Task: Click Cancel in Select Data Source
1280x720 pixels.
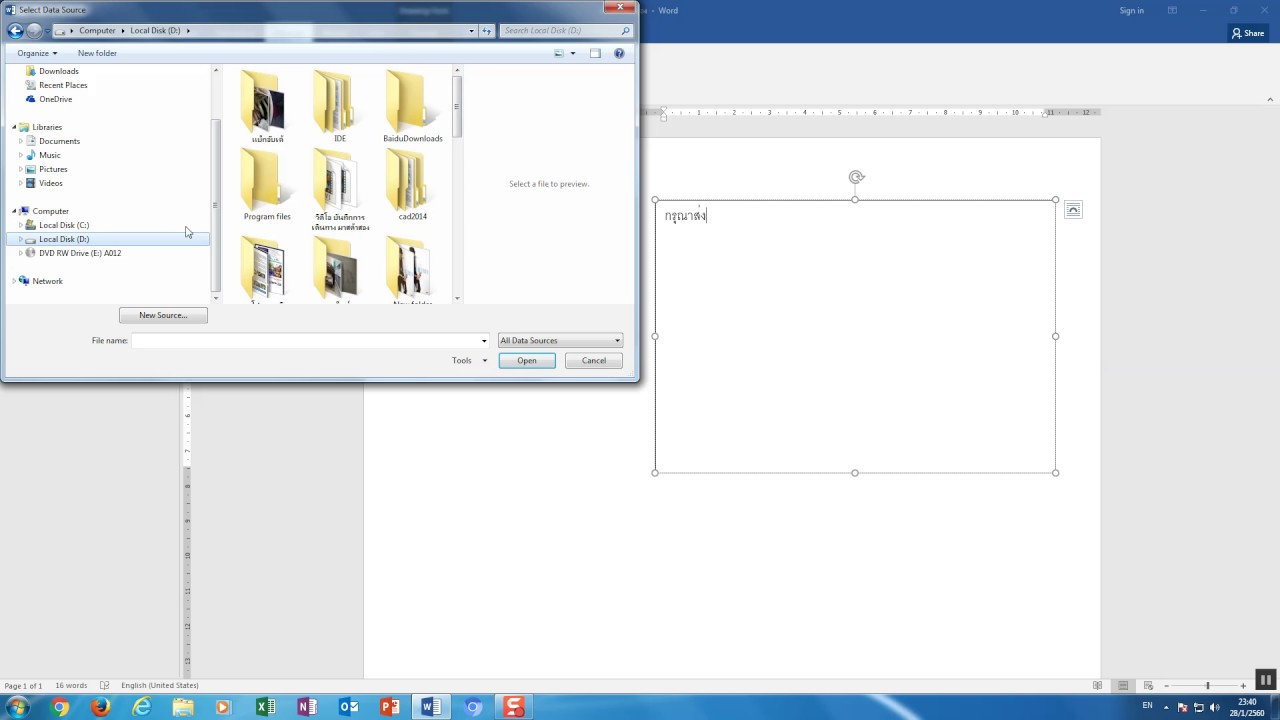Action: tap(594, 360)
